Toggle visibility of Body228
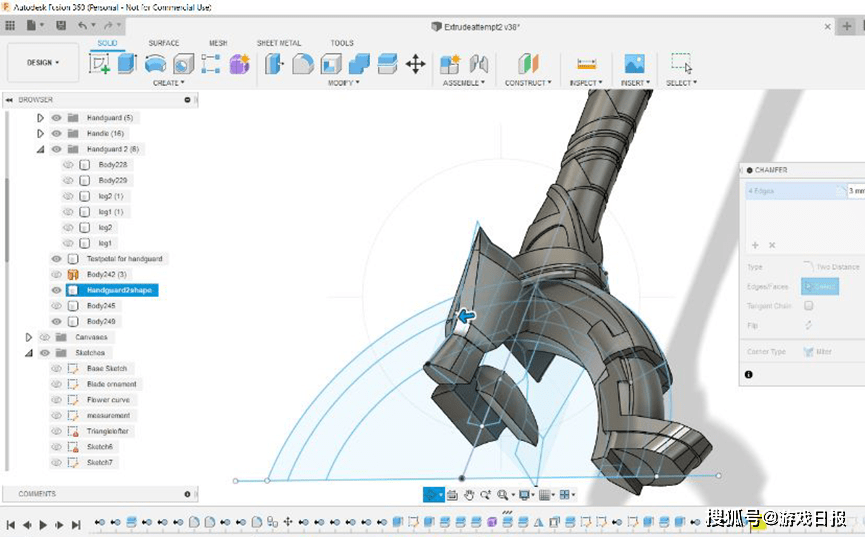865x537 pixels. click(69, 165)
